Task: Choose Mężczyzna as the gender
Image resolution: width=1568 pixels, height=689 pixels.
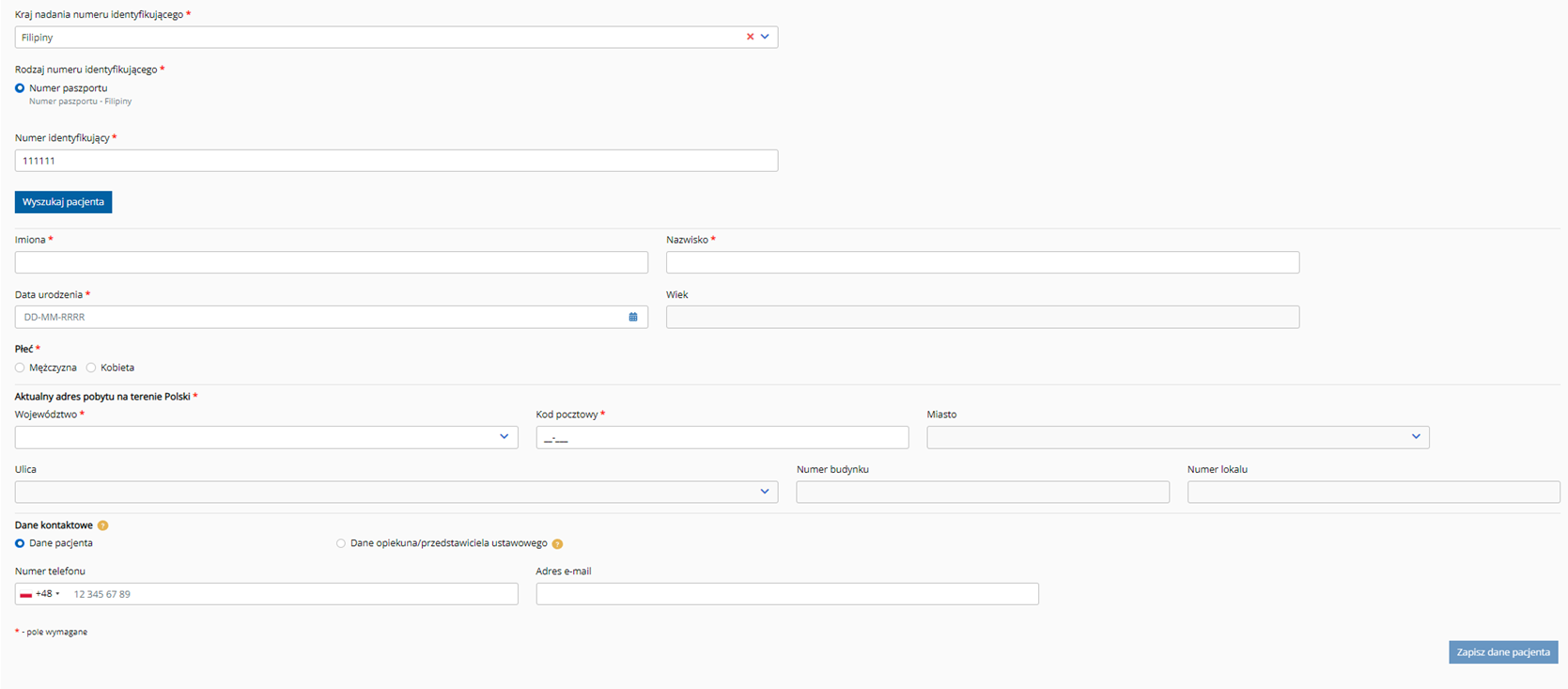Action: pyautogui.click(x=20, y=368)
